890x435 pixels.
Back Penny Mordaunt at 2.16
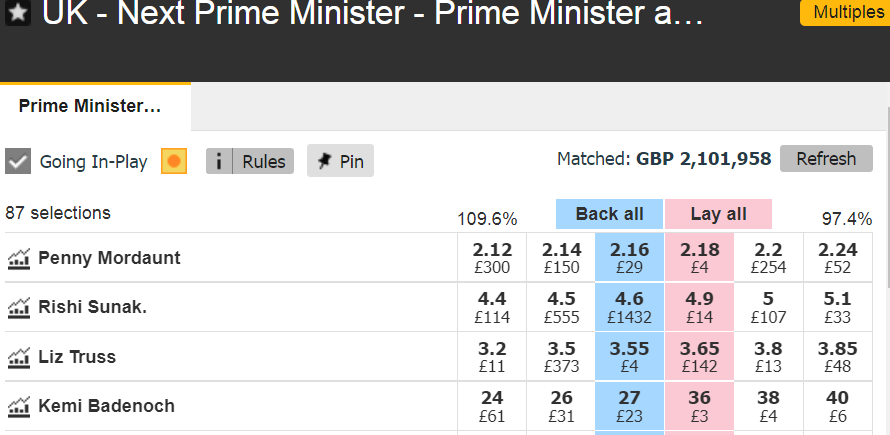coord(629,258)
